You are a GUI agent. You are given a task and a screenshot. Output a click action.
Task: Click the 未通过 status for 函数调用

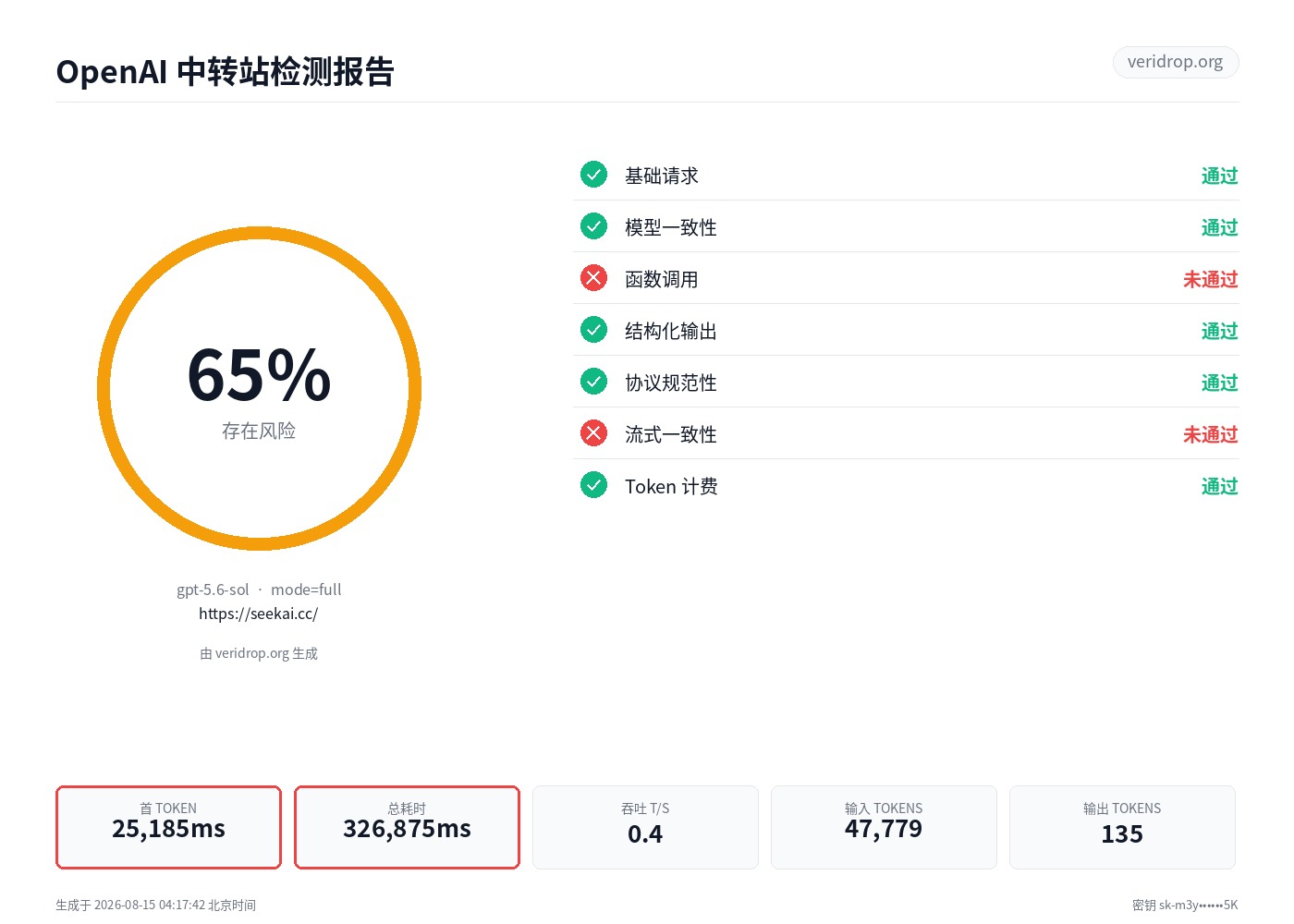pyautogui.click(x=1210, y=279)
